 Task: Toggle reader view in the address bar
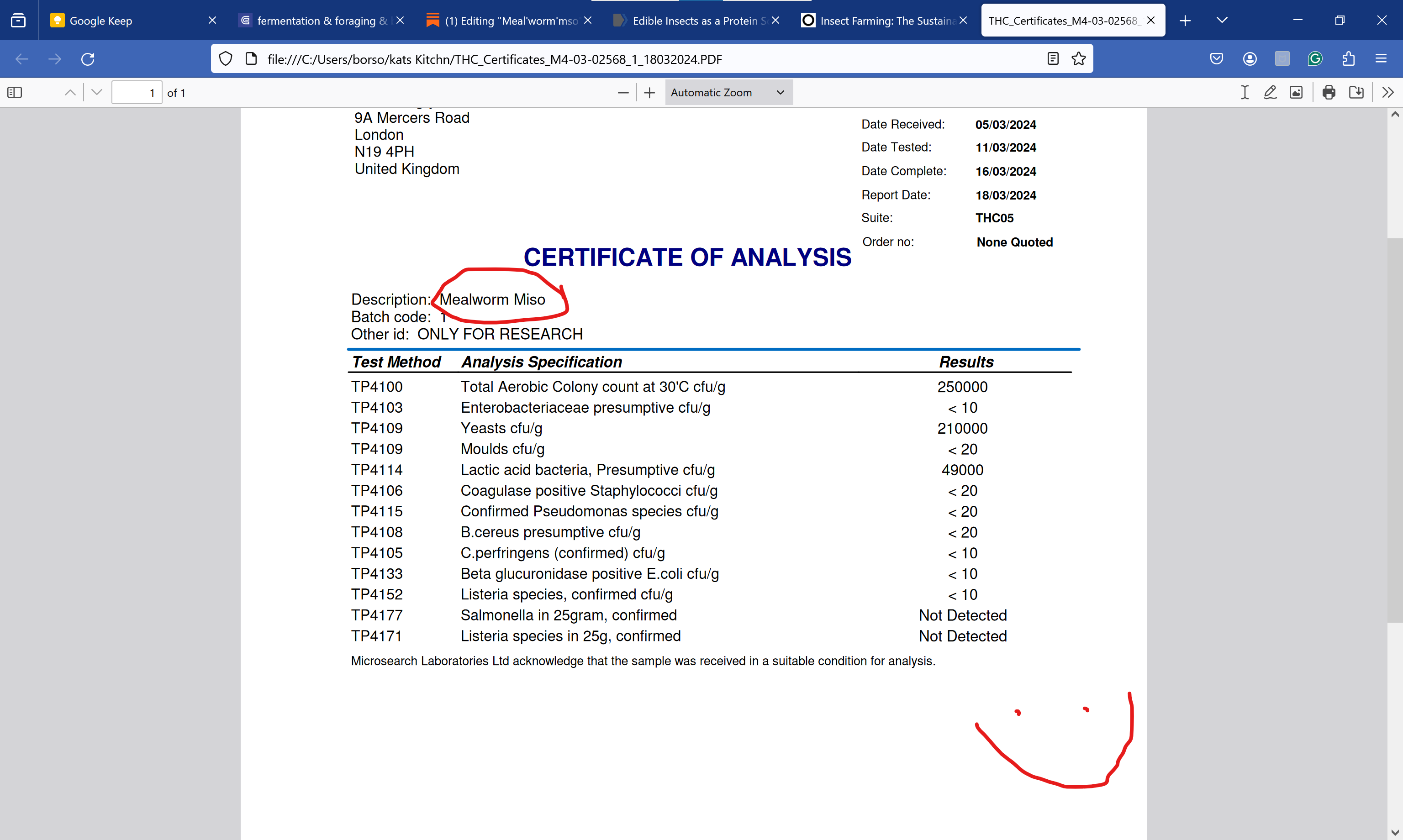tap(1053, 59)
